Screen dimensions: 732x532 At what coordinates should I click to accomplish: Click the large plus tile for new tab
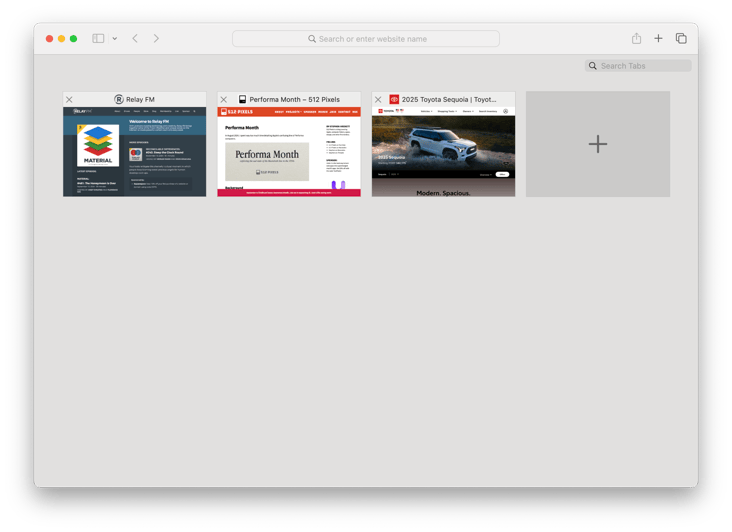(x=598, y=144)
